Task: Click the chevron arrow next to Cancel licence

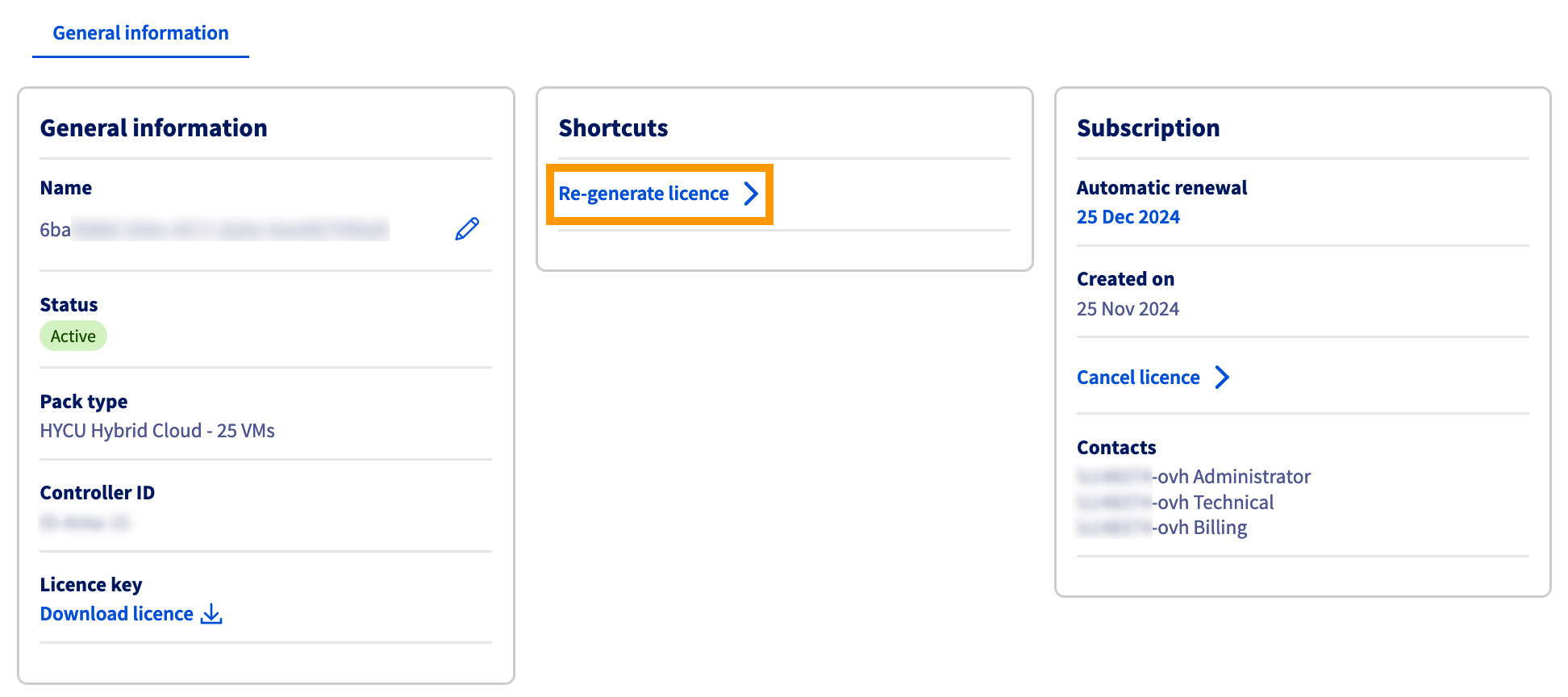Action: pos(1223,377)
